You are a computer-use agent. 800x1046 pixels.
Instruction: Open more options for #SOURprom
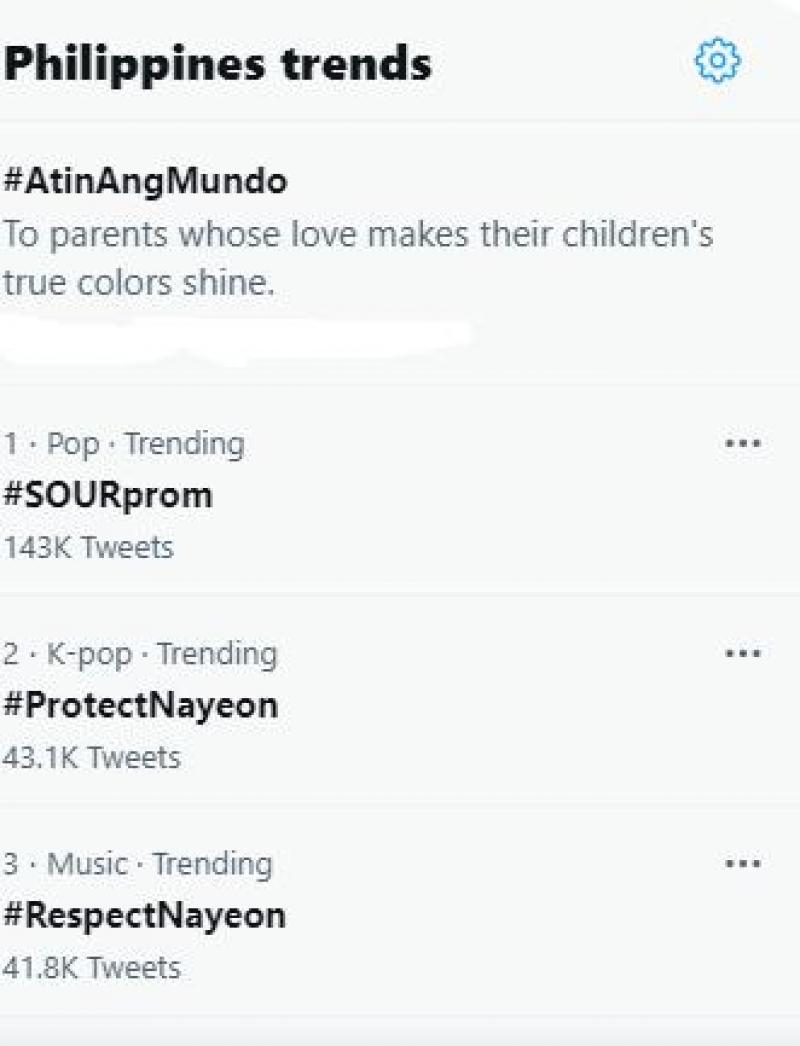pyautogui.click(x=742, y=443)
